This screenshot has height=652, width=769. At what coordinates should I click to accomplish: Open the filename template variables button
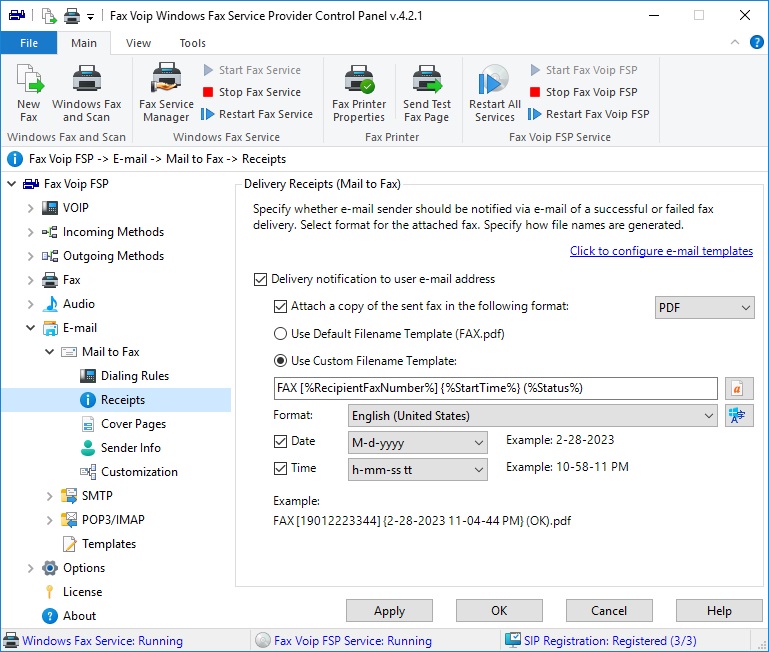739,389
